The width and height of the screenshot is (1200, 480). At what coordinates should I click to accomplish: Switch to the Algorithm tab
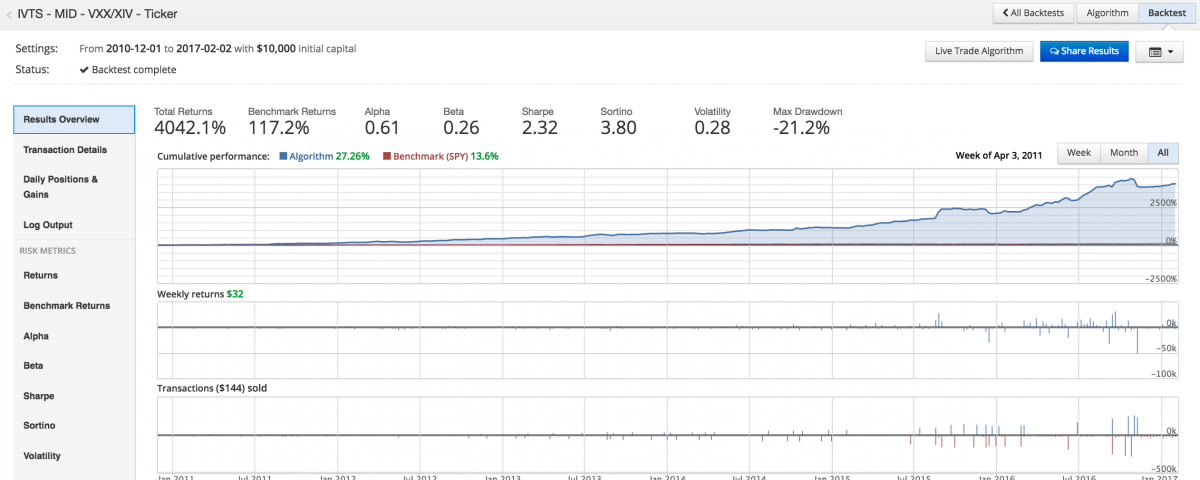(1107, 13)
